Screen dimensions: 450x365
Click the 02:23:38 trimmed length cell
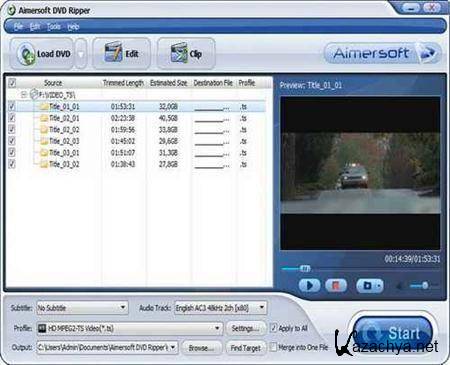click(123, 118)
